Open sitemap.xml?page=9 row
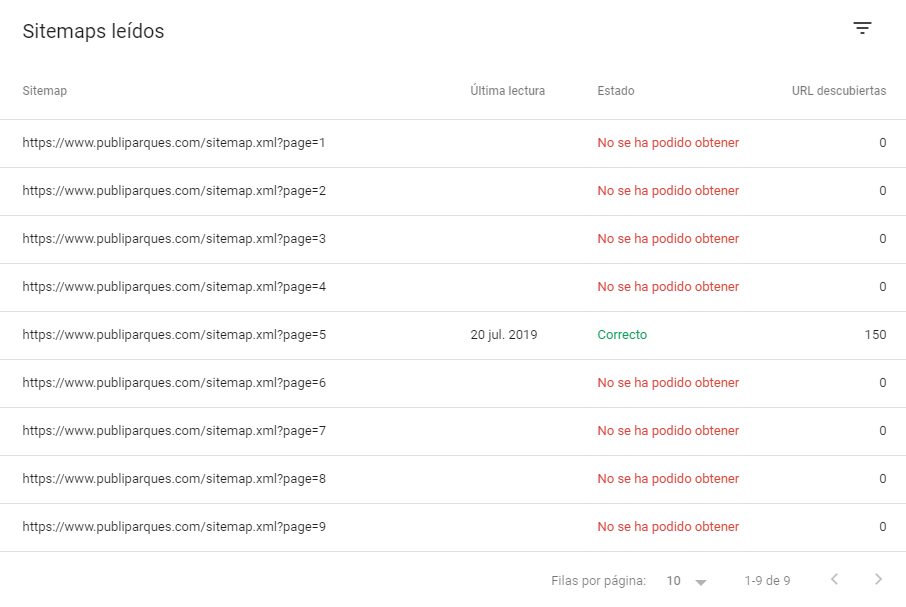906x607 pixels. tap(453, 527)
